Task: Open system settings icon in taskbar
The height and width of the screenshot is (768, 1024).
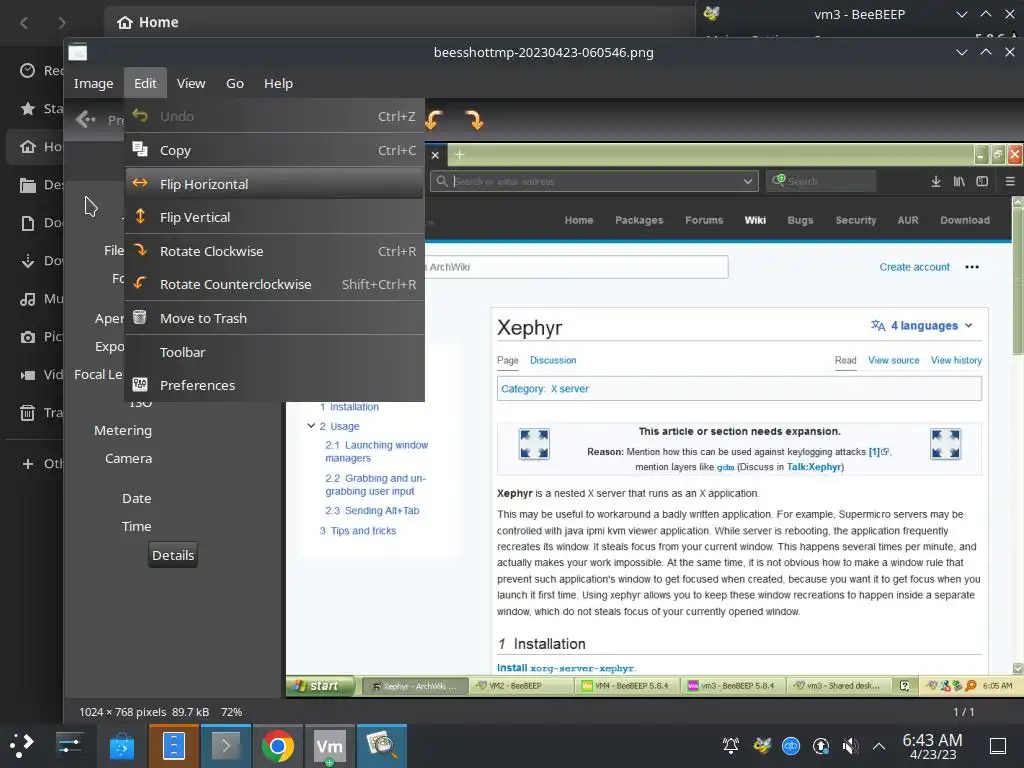Action: [x=69, y=745]
